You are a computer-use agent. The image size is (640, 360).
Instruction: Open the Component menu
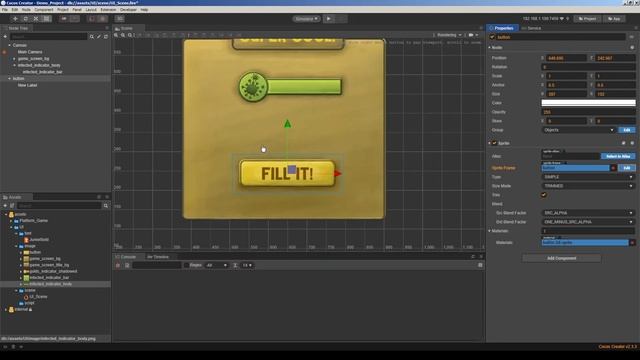pos(44,9)
